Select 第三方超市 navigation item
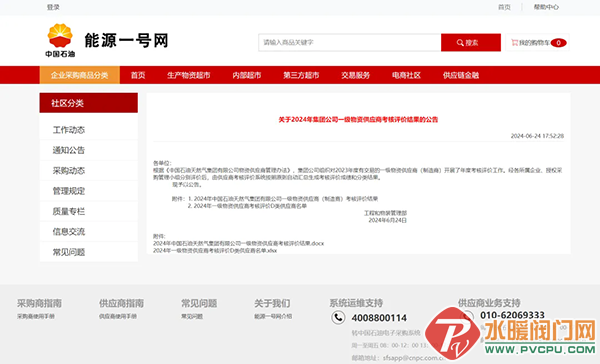Viewport: 600px width, 364px height. pos(301,75)
